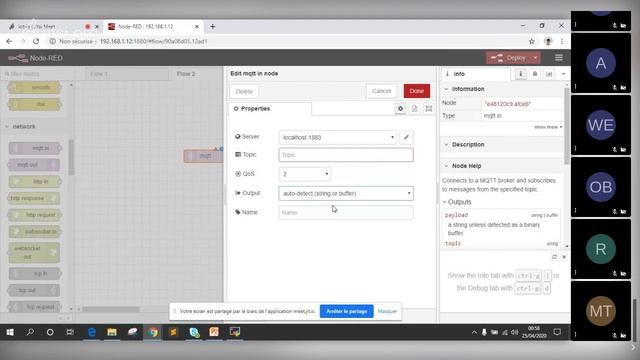
Task: Open node settings gear icon in Properties
Action: pos(400,109)
